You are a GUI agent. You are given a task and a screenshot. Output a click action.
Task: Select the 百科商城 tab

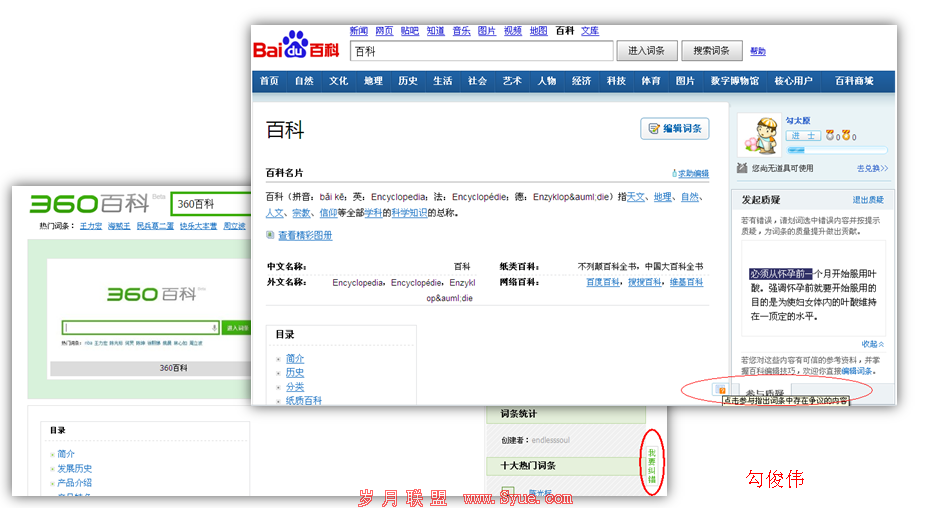pyautogui.click(x=854, y=81)
